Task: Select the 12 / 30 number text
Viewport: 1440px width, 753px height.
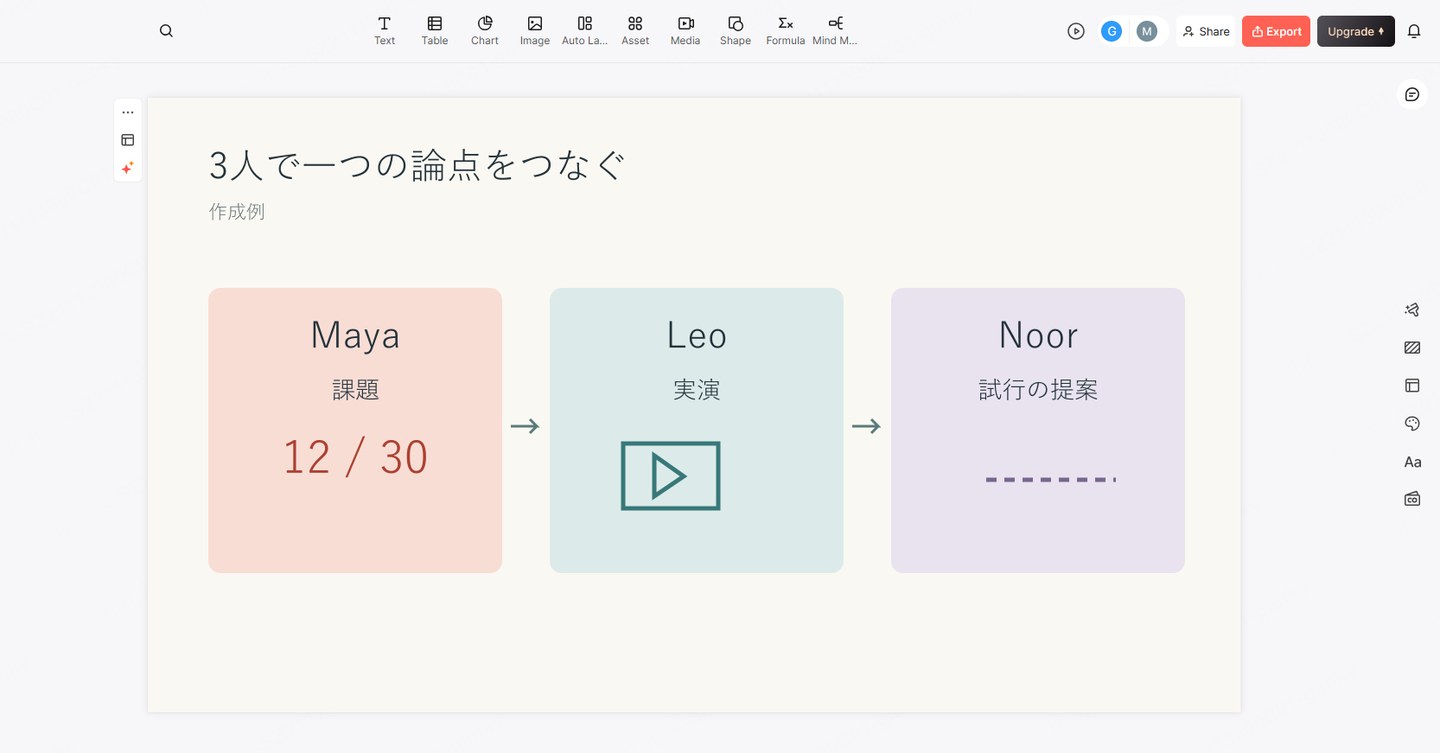Action: pyautogui.click(x=355, y=458)
